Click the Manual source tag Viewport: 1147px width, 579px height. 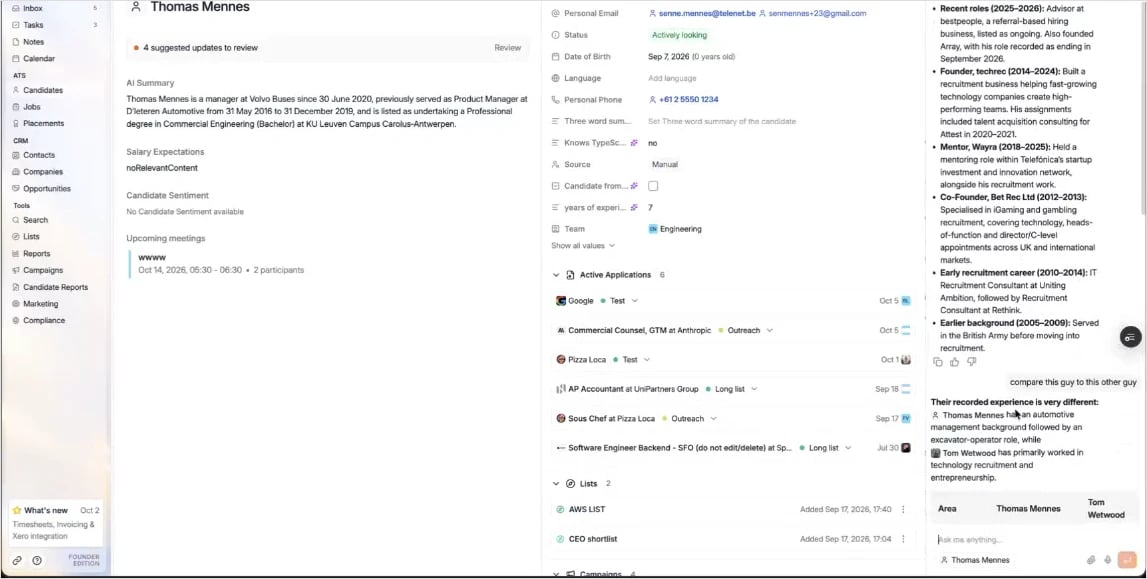tap(664, 164)
